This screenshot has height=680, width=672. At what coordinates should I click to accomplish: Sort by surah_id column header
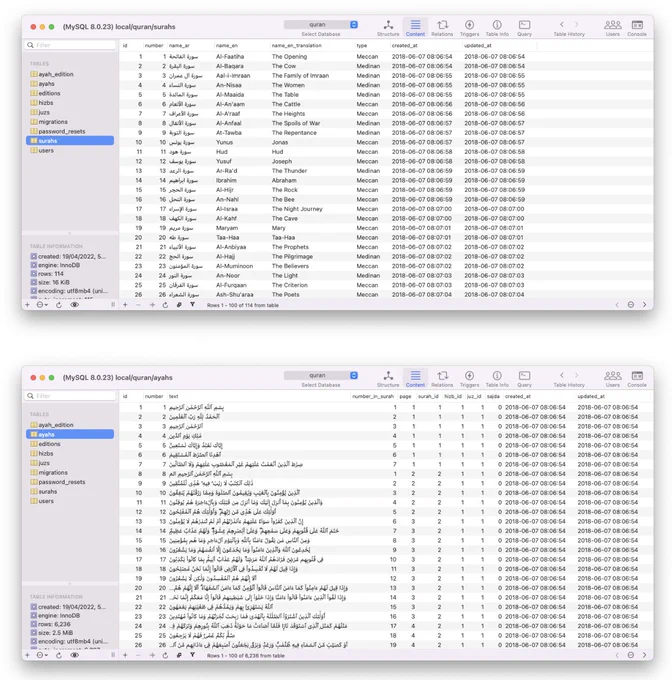pyautogui.click(x=428, y=396)
